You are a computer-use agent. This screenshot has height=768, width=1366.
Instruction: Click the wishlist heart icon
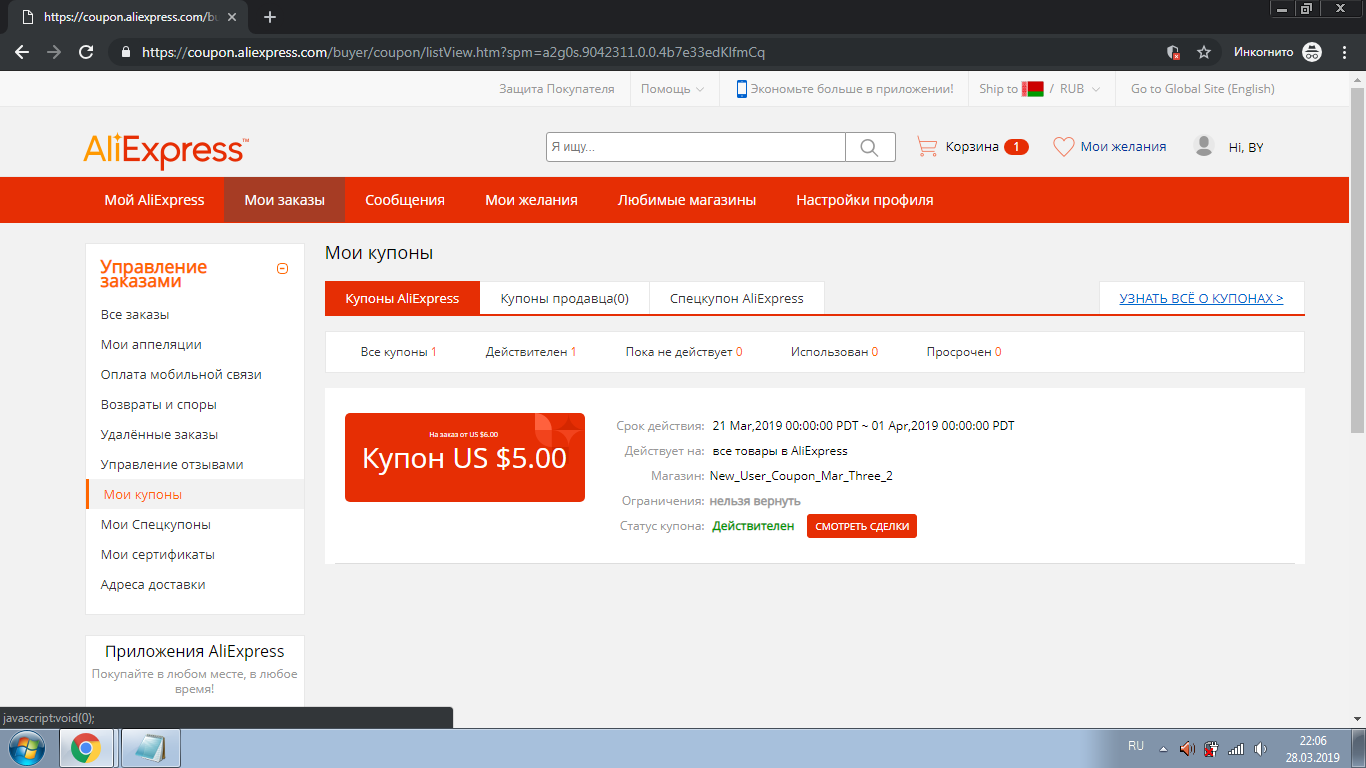click(x=1063, y=147)
